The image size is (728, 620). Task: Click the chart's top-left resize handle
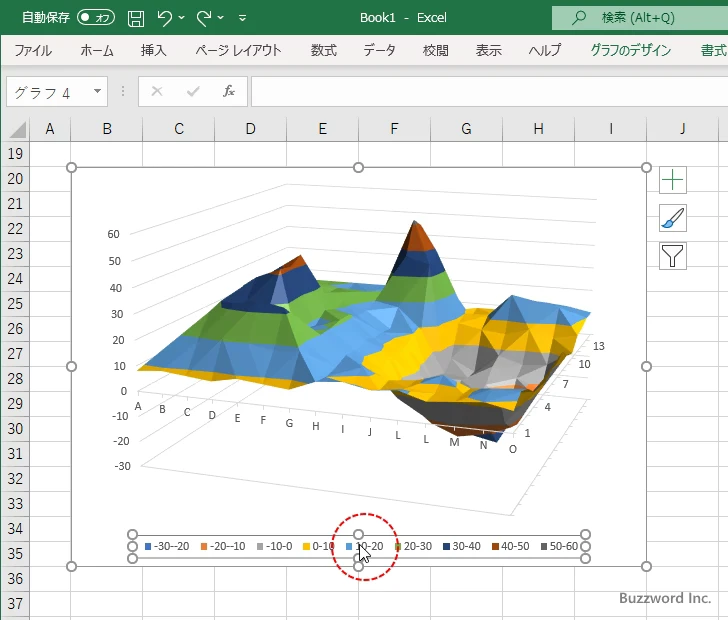pyautogui.click(x=72, y=167)
